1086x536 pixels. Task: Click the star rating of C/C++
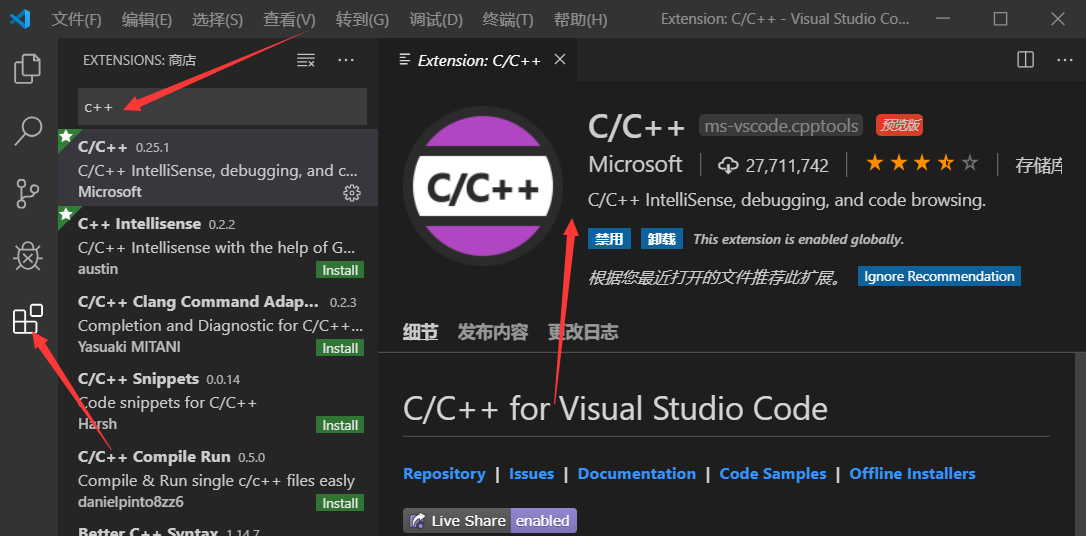coord(922,164)
